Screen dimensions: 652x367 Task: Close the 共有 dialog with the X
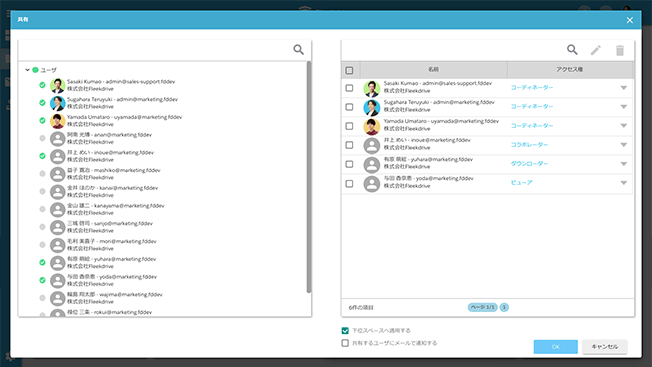pyautogui.click(x=630, y=20)
